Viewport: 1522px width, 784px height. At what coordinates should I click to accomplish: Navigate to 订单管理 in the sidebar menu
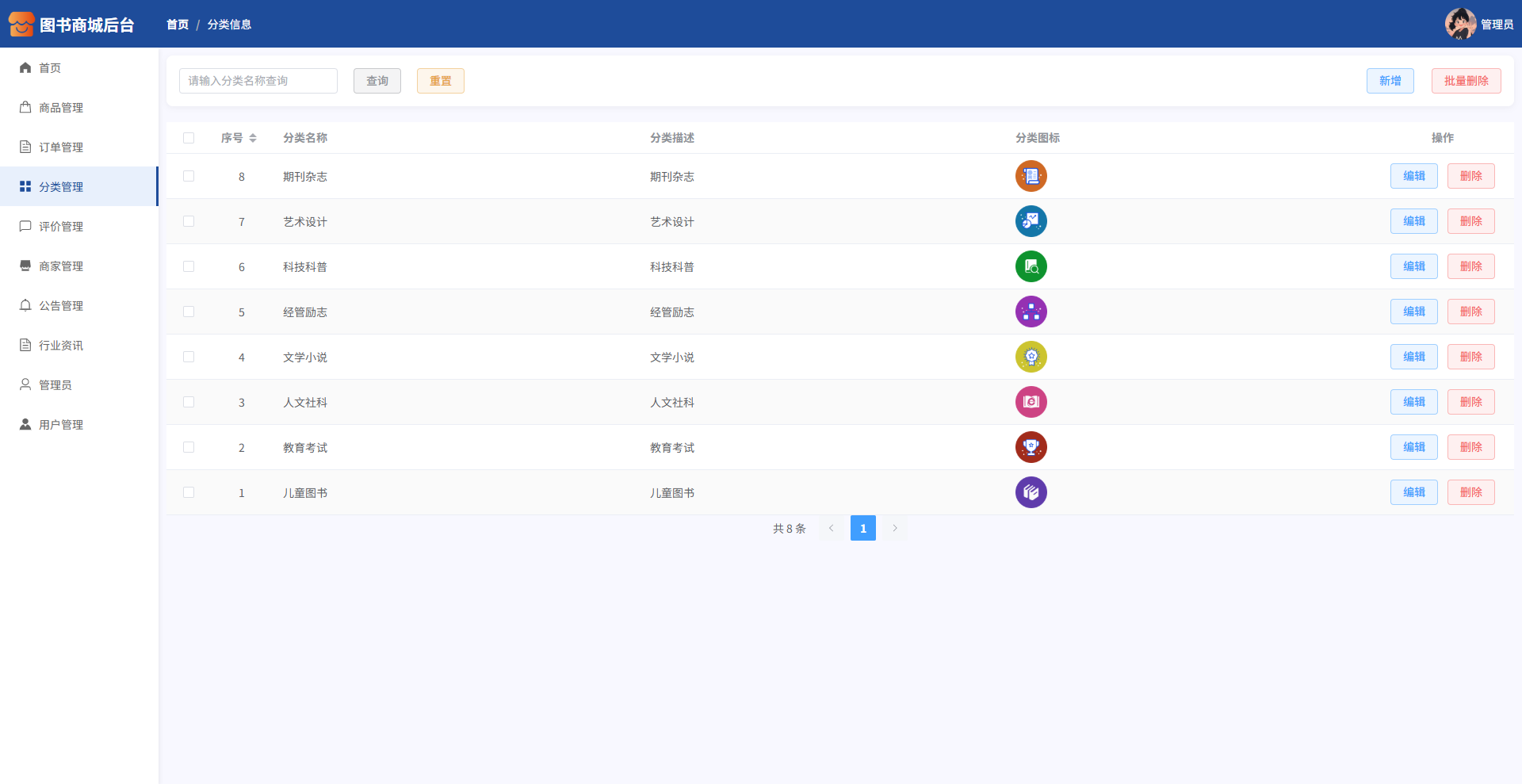(x=61, y=147)
